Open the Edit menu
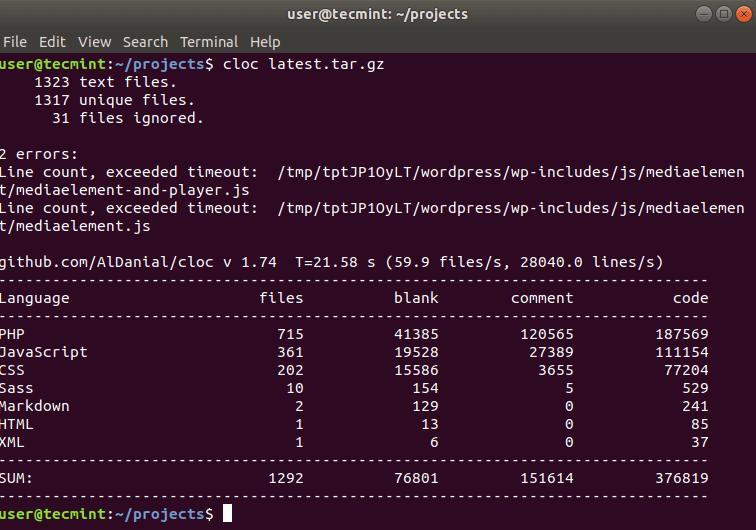This screenshot has height=530, width=756. (52, 42)
